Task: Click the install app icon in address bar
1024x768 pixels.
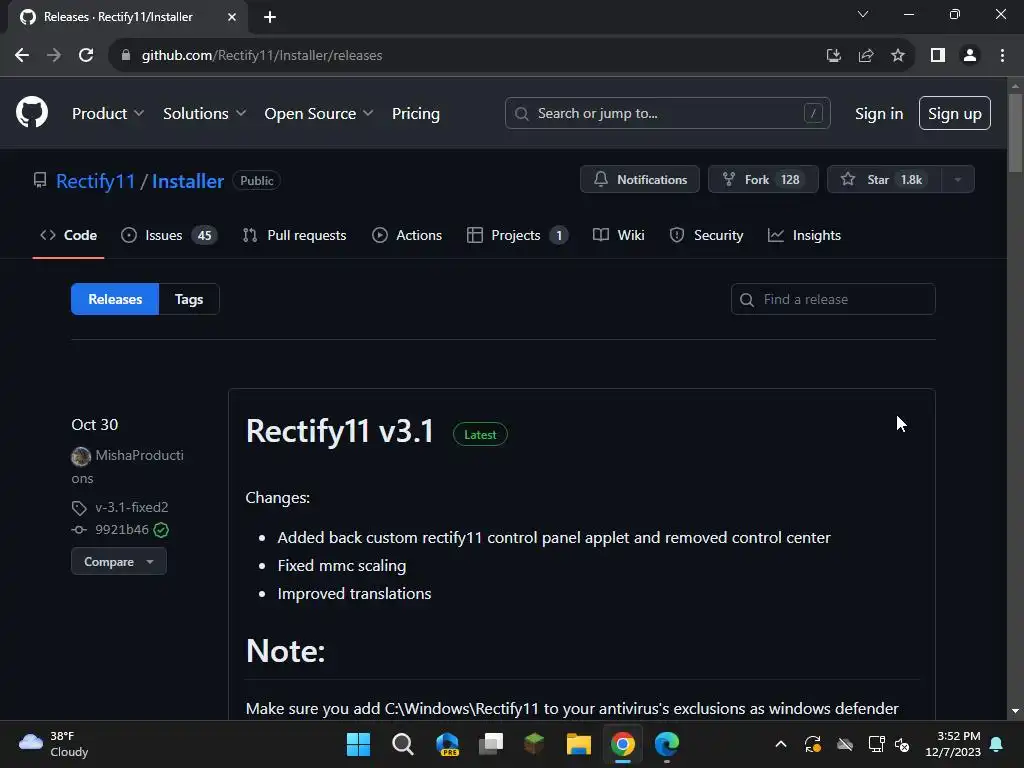Action: click(x=833, y=56)
